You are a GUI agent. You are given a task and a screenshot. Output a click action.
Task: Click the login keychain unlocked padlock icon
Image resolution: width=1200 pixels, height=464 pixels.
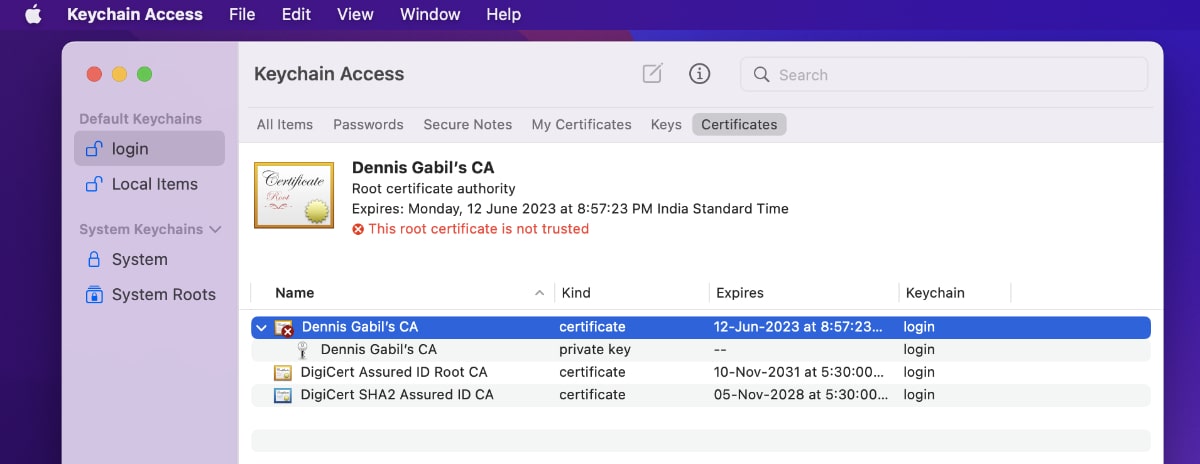pos(94,149)
